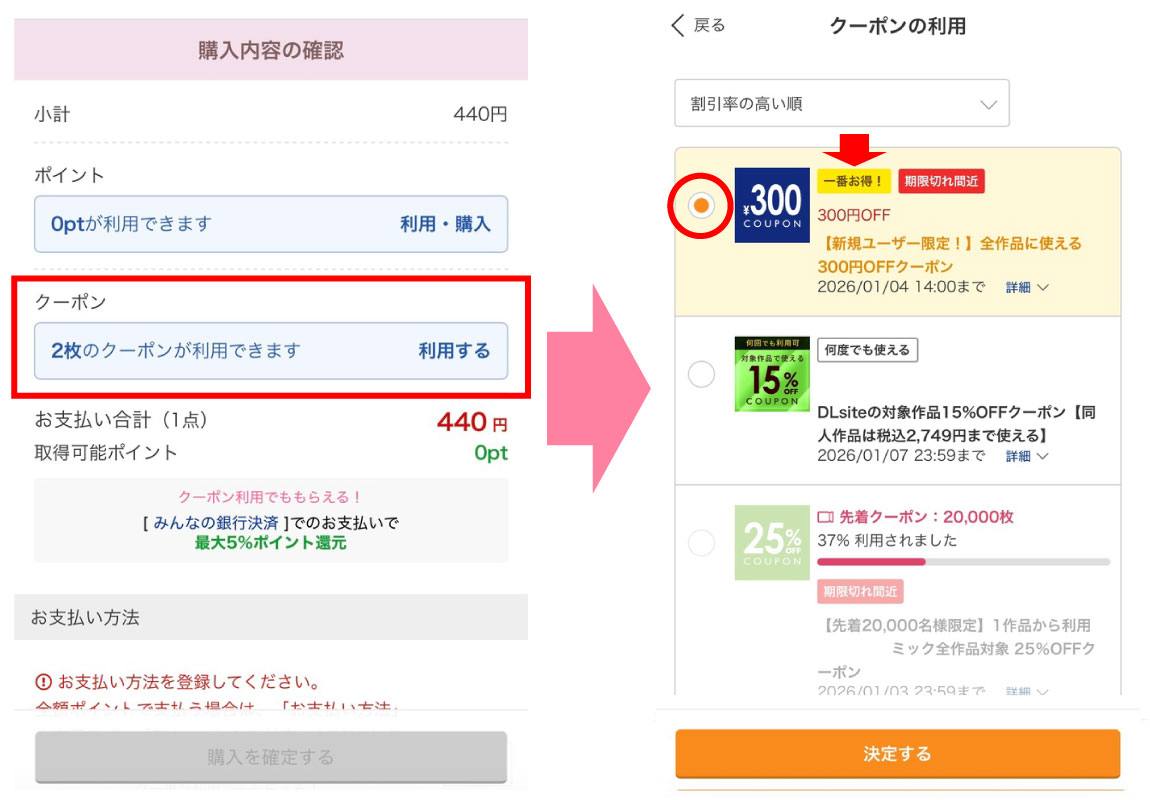Click the 25% OFF coupon image
The width and height of the screenshot is (1150, 800).
click(x=772, y=542)
